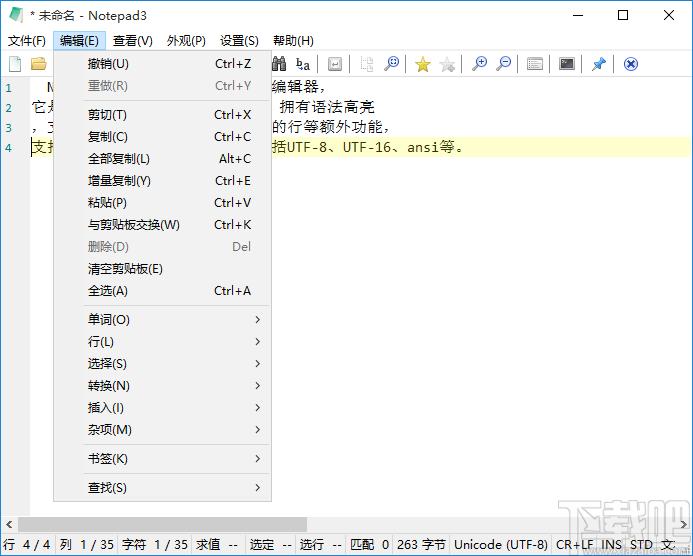Click the '列 1 / 35' status bar field
Screen dimensions: 693x556
[x=87, y=545]
